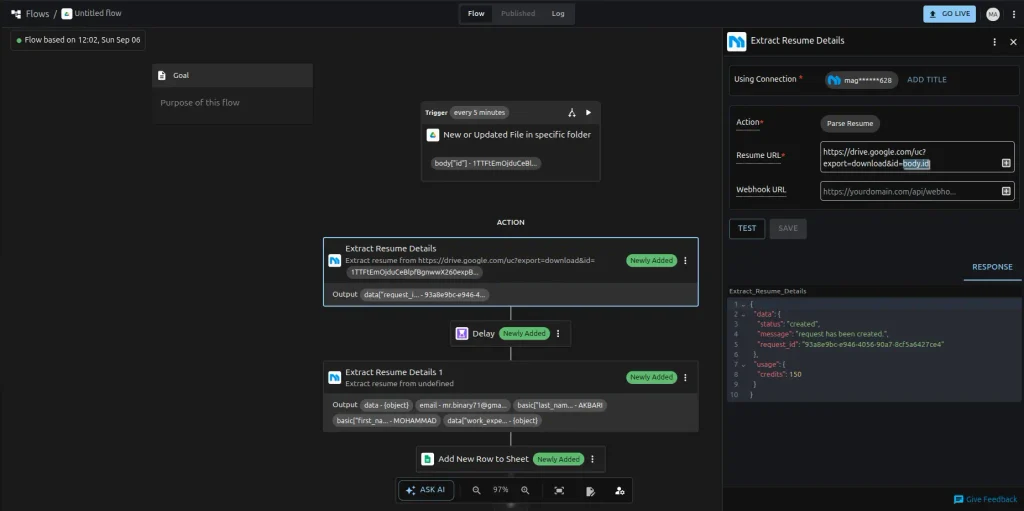This screenshot has width=1024, height=511.
Task: Click the data - {object} output chip
Action: tap(386, 405)
